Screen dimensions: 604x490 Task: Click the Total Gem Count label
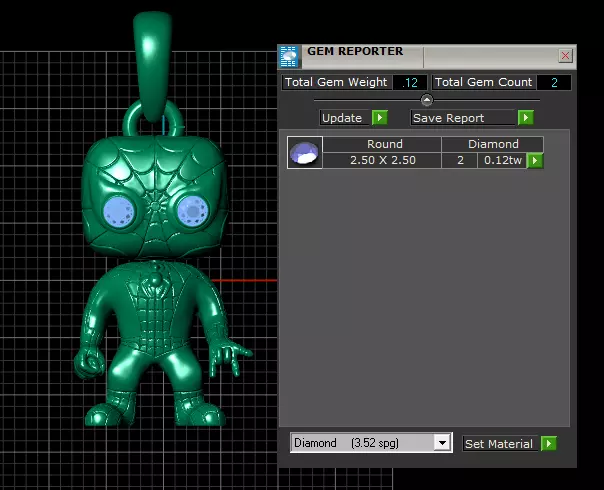[483, 82]
